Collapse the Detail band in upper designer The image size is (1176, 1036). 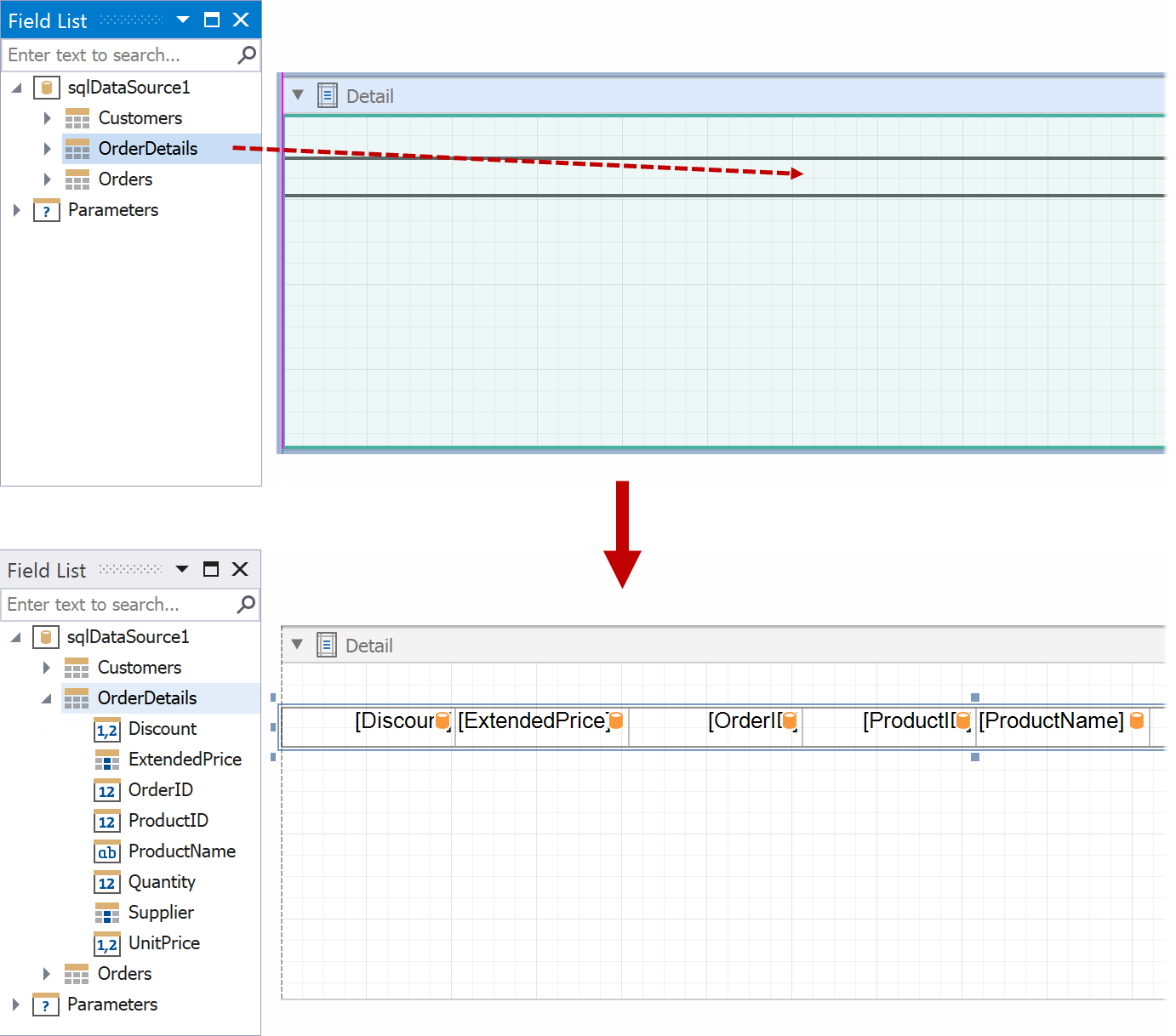(298, 95)
